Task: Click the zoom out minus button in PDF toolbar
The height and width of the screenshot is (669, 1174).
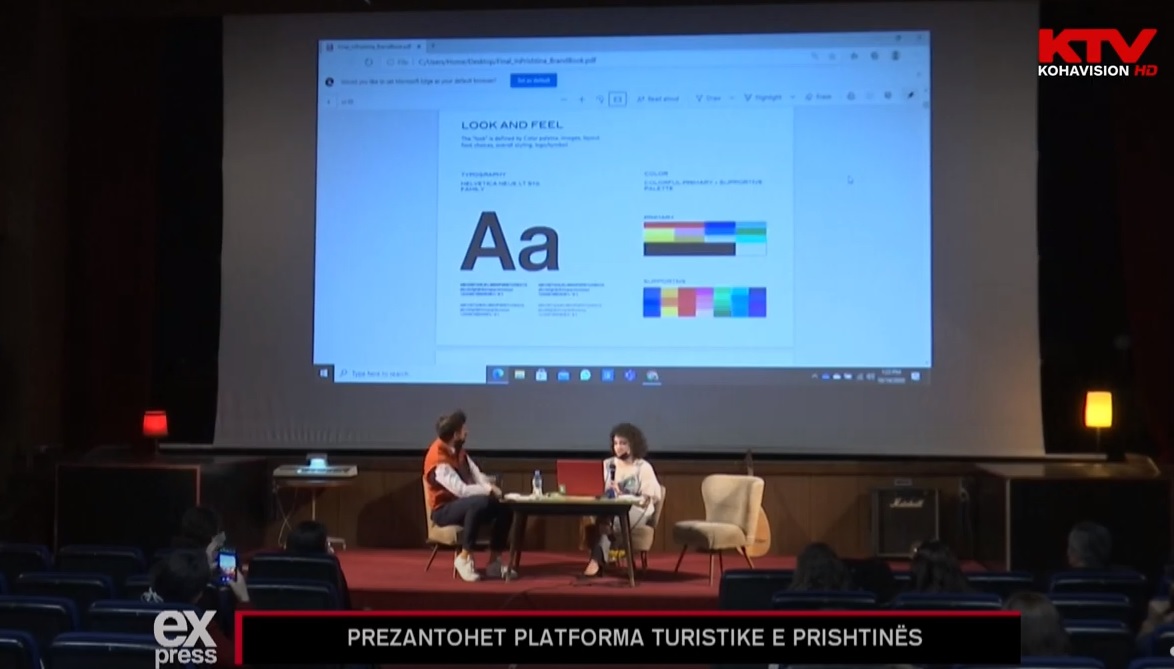Action: click(564, 99)
